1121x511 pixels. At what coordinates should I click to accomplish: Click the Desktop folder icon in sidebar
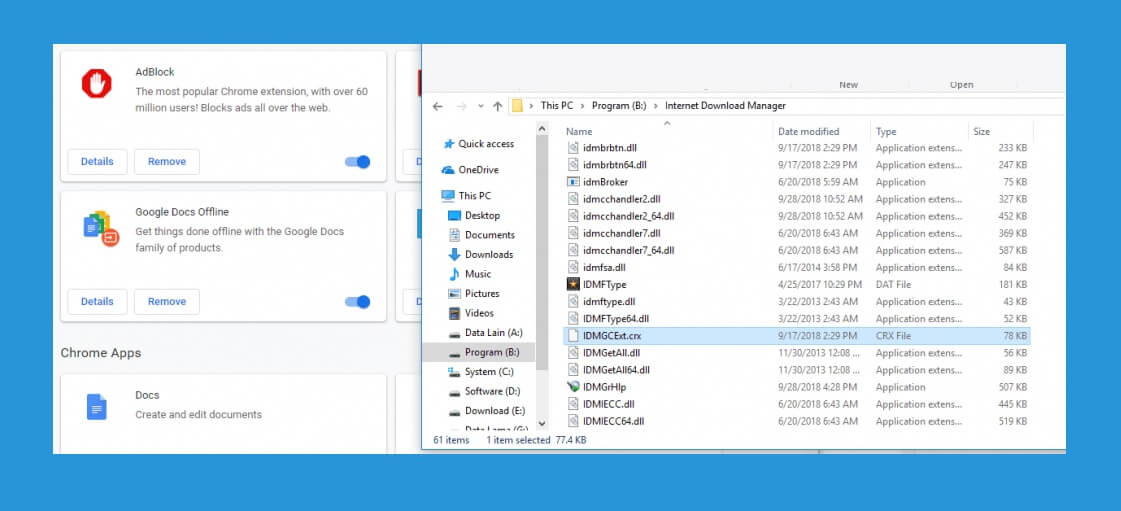coord(454,215)
